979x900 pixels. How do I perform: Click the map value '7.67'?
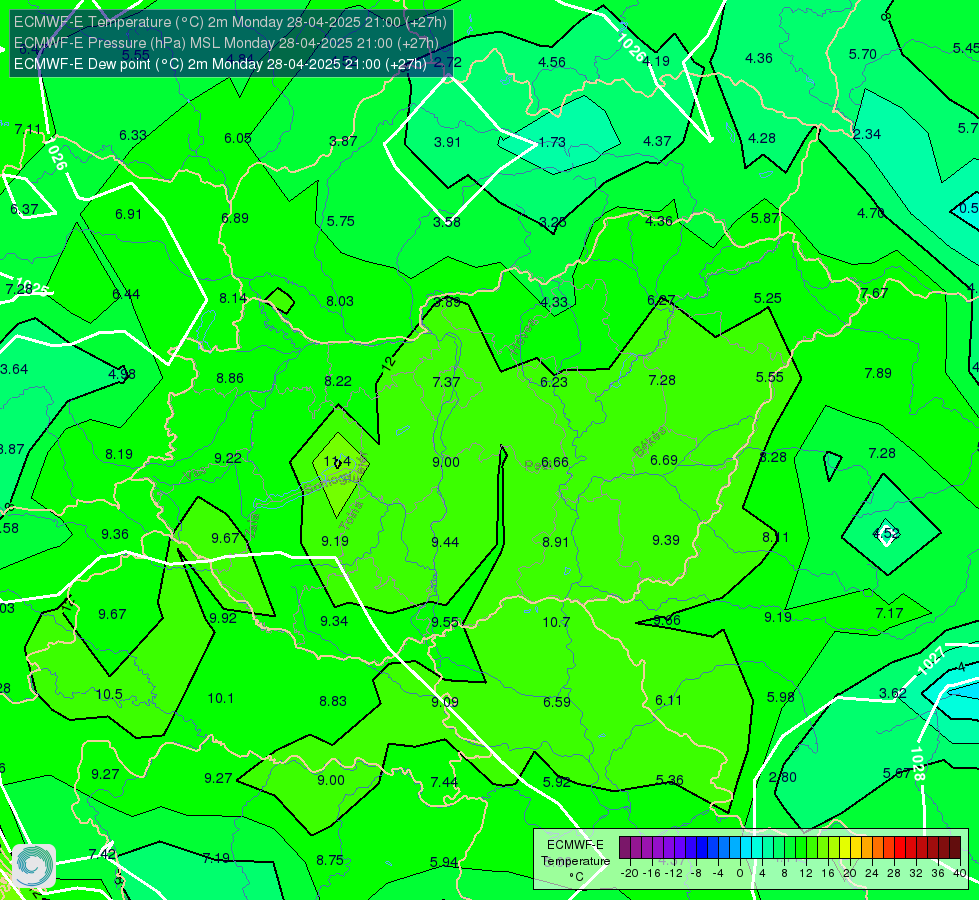(874, 294)
